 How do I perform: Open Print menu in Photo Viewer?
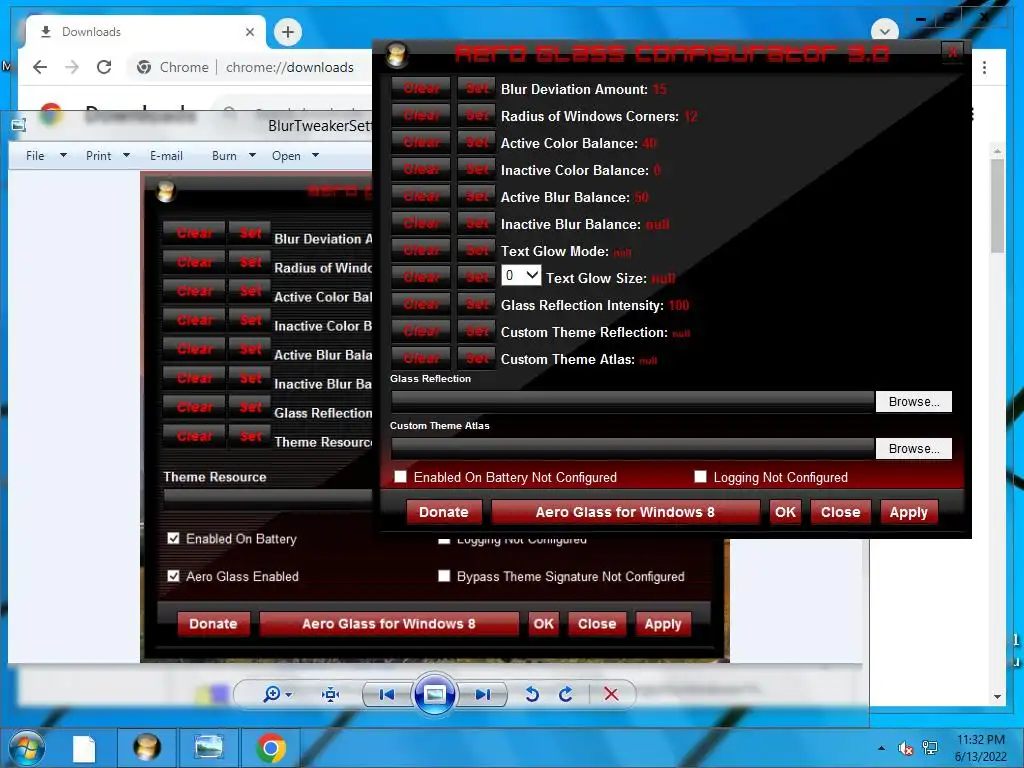(x=108, y=155)
